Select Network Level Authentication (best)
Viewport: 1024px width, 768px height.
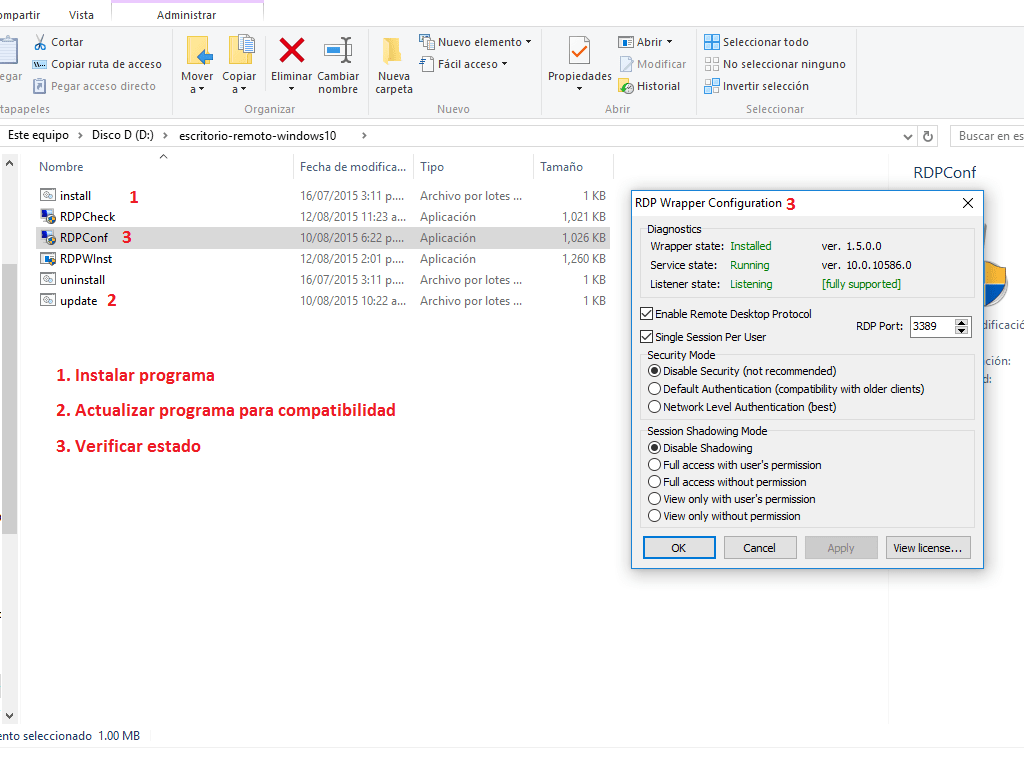pyautogui.click(x=655, y=407)
